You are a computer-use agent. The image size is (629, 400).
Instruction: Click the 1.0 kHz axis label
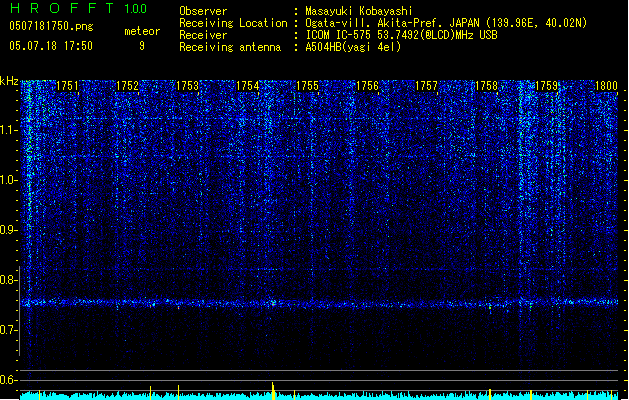[x=8, y=180]
